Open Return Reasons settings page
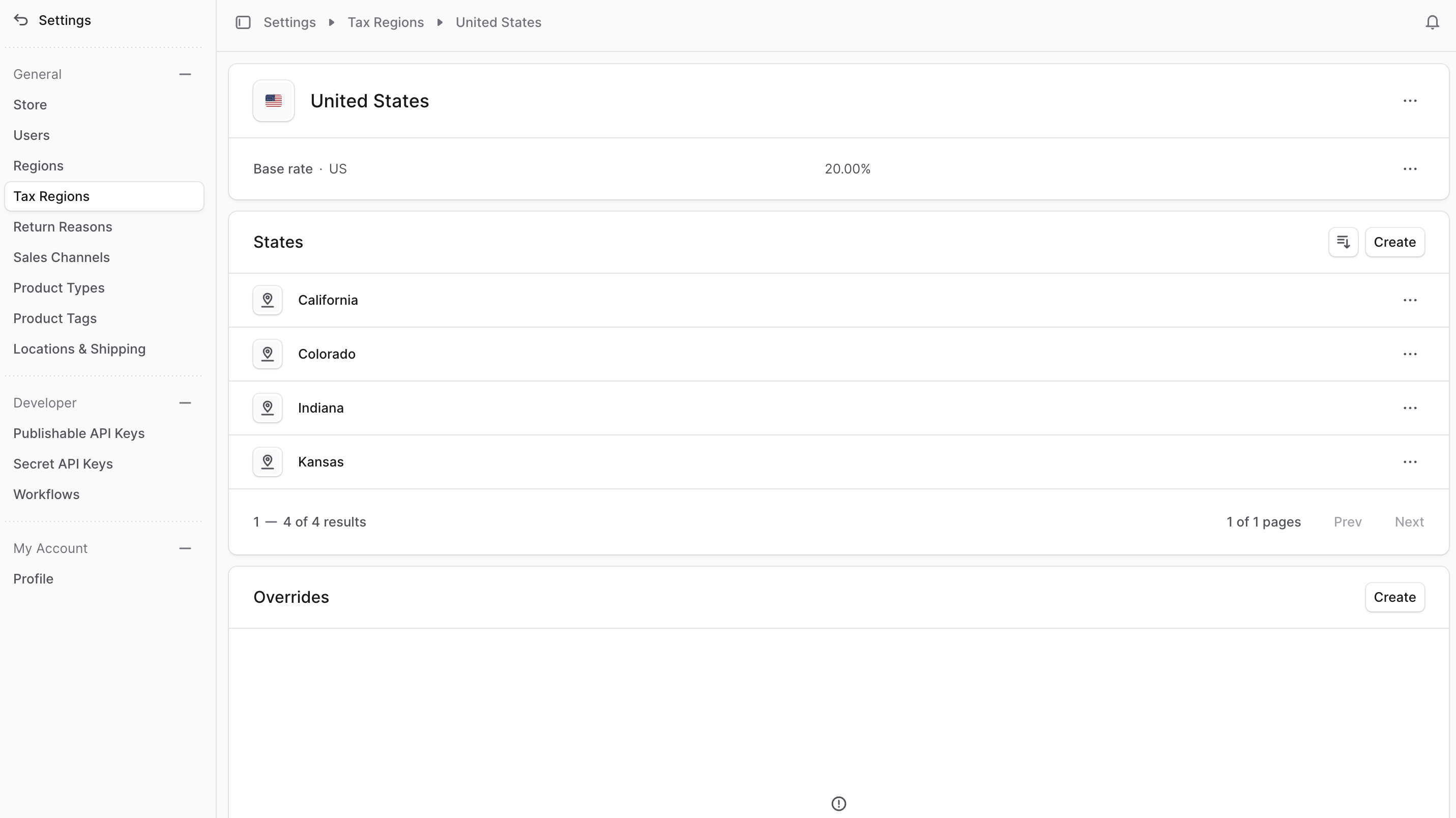The height and width of the screenshot is (818, 1456). point(63,227)
